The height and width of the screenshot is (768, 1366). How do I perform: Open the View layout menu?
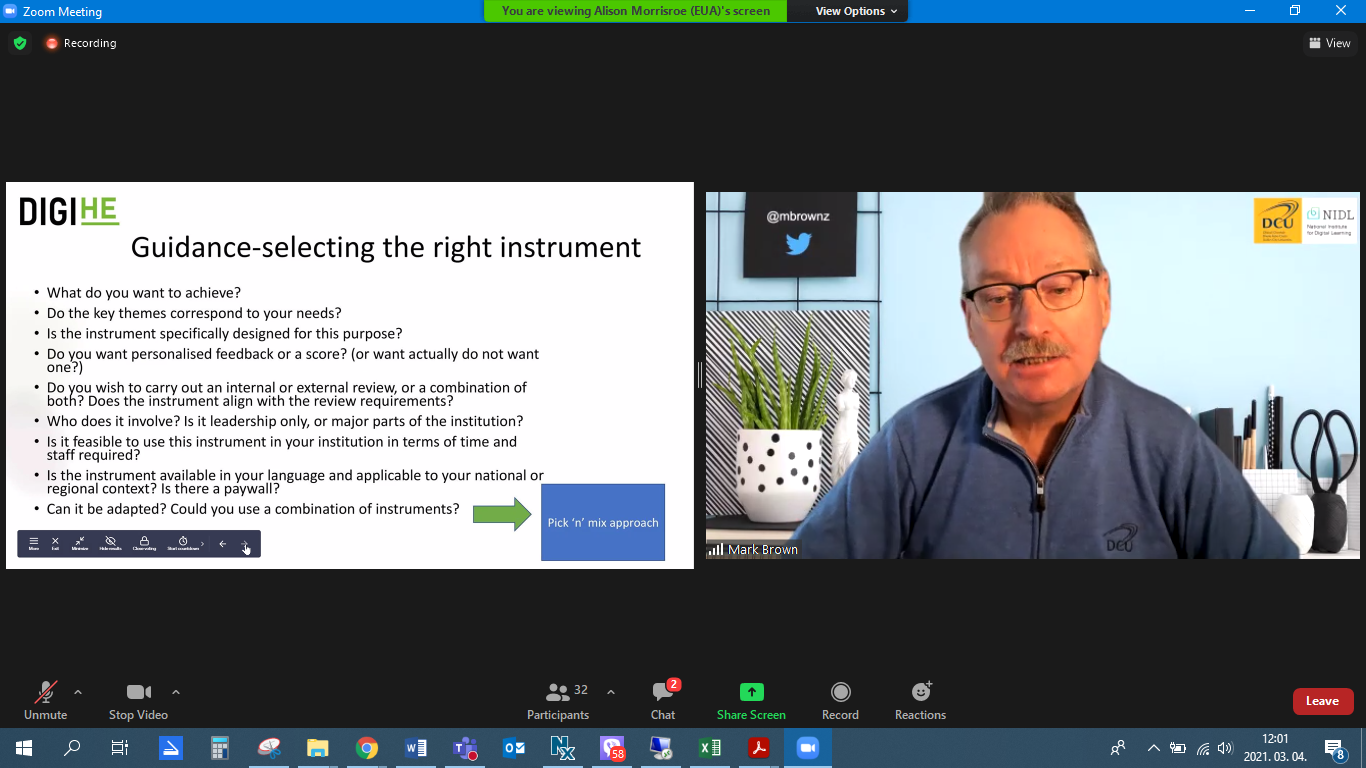(1329, 43)
